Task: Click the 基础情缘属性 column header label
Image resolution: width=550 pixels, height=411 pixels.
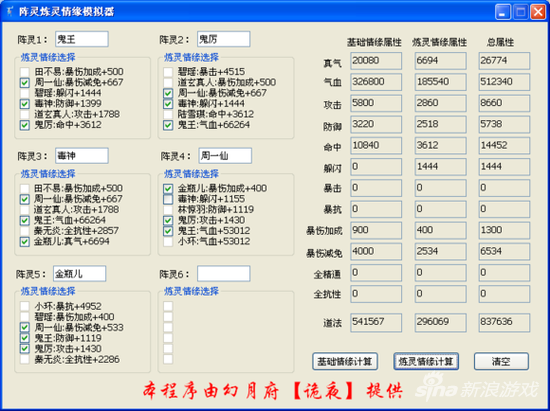Action: tap(374, 42)
